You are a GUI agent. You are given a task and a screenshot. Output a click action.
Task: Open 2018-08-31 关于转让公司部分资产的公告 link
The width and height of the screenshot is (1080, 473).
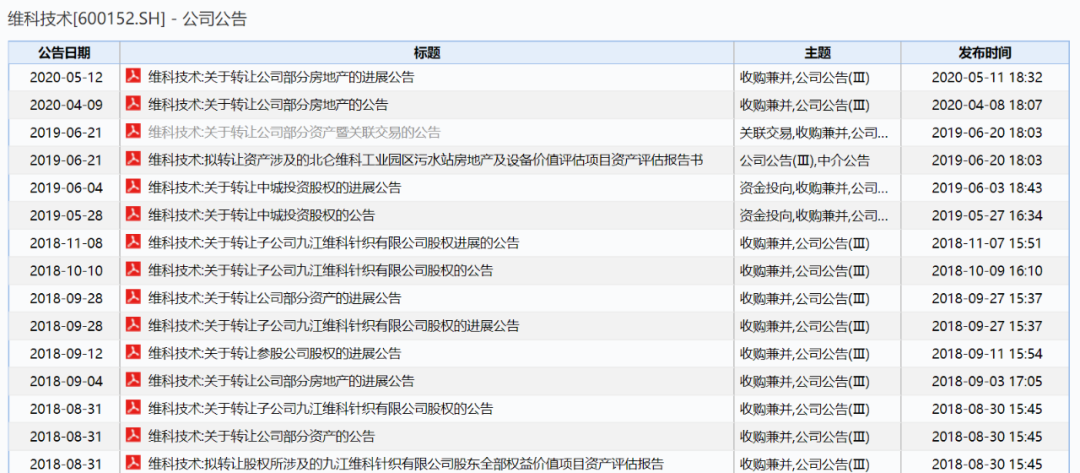[262, 436]
